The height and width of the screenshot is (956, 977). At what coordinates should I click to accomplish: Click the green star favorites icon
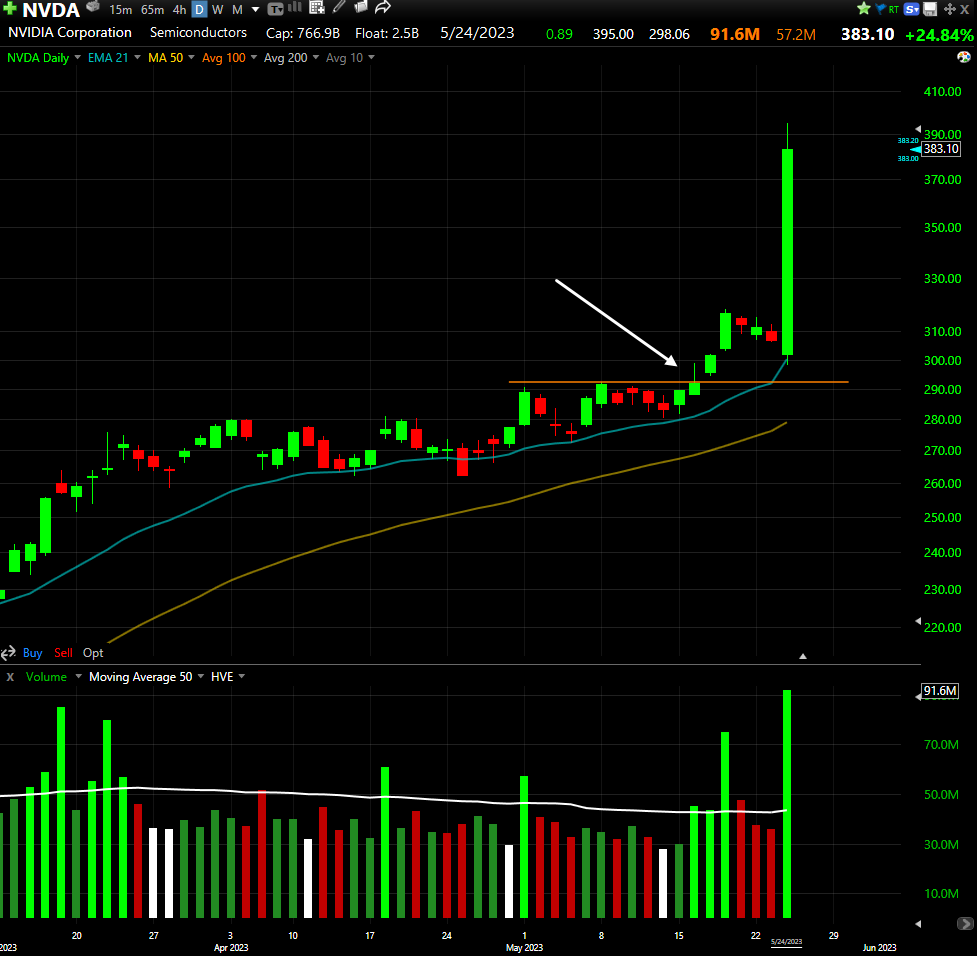(864, 9)
